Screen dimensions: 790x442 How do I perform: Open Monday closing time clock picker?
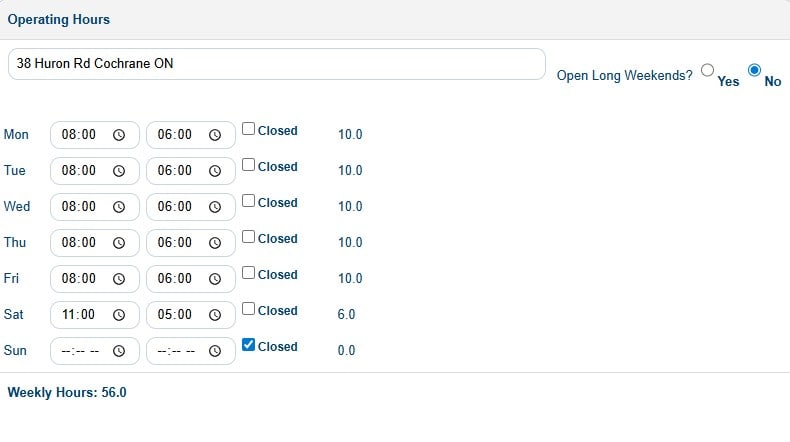[215, 135]
